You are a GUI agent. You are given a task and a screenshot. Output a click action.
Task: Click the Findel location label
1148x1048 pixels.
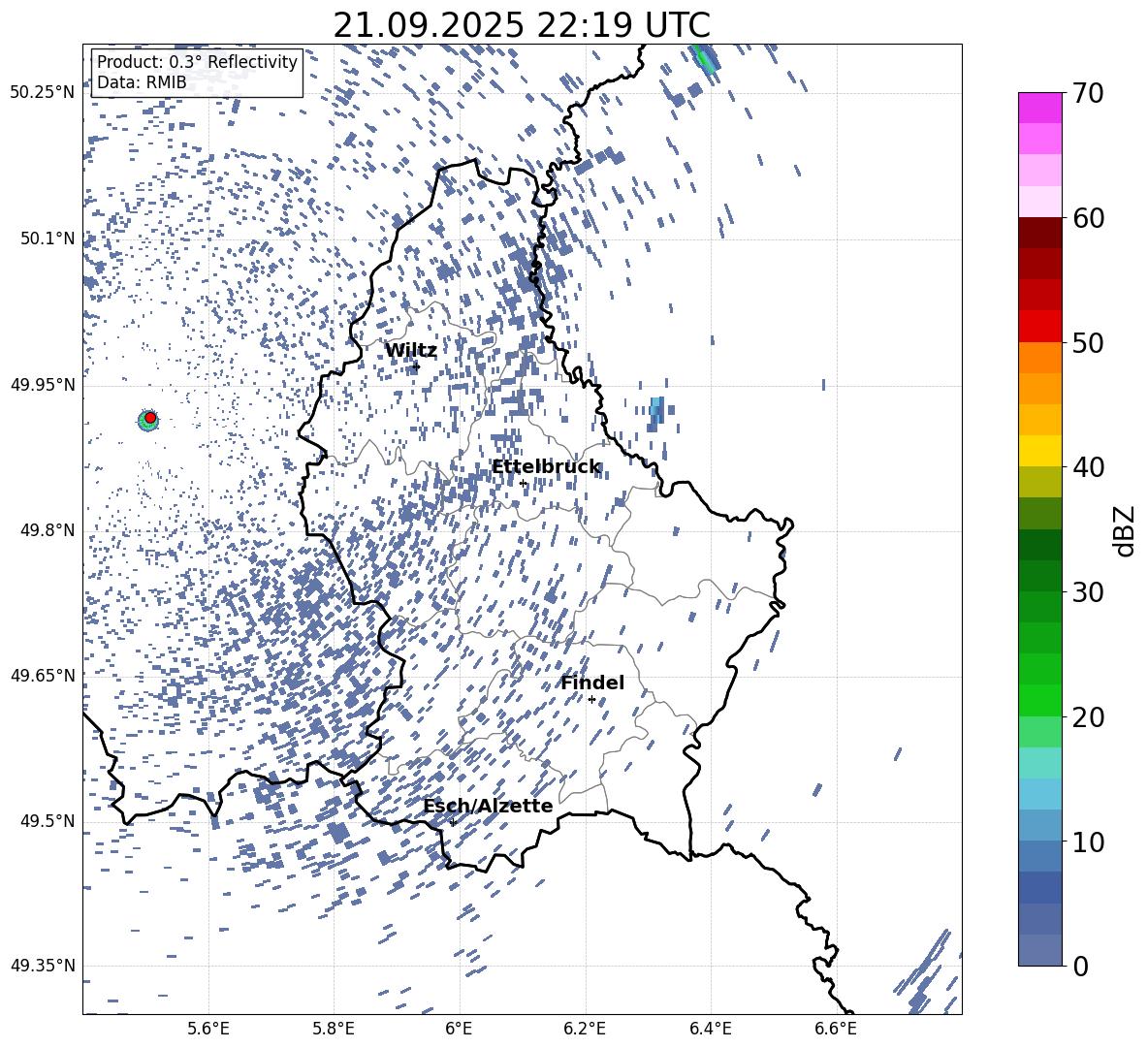click(592, 683)
